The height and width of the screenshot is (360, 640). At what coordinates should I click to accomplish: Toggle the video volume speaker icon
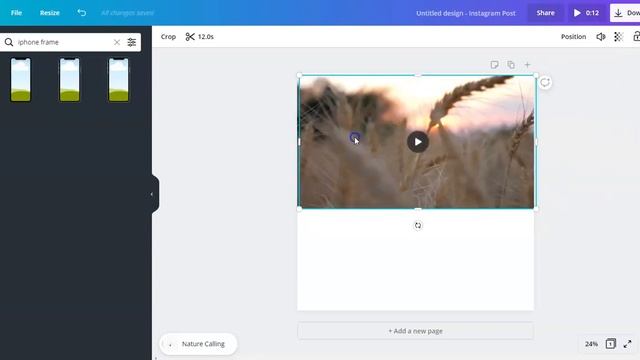click(600, 37)
